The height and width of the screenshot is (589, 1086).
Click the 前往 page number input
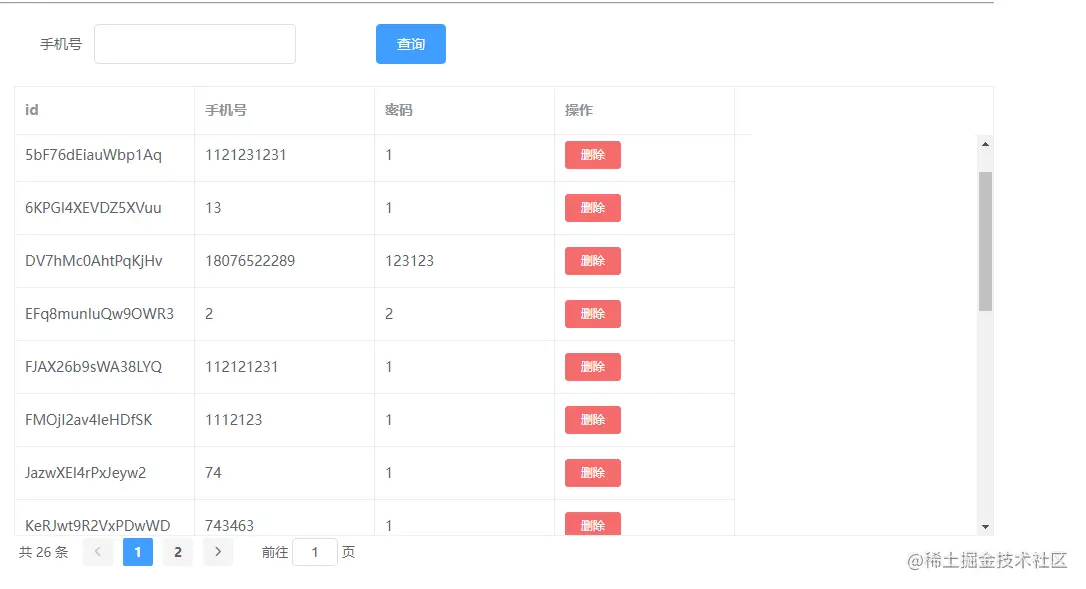314,551
